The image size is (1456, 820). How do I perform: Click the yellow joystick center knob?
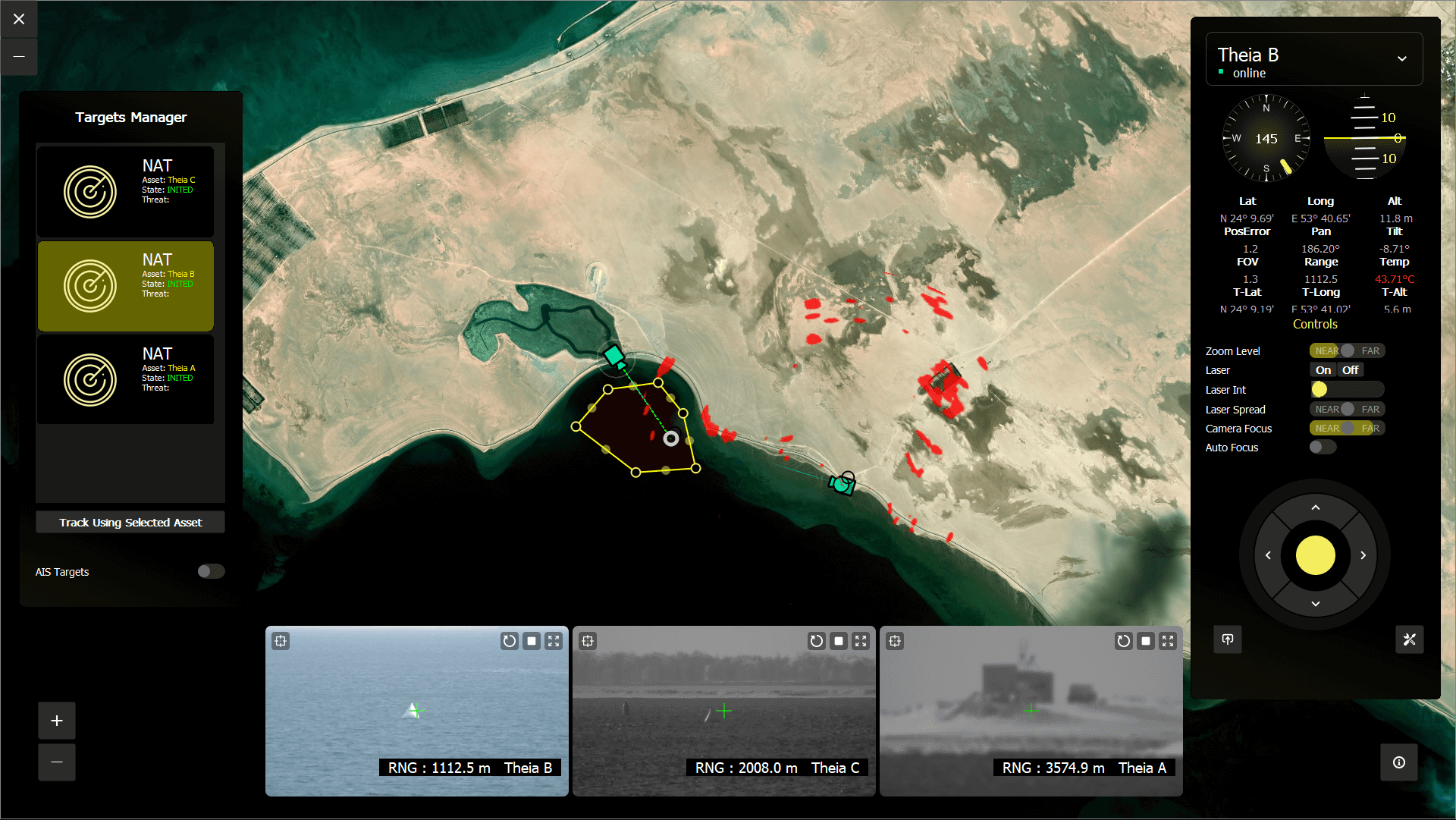(1315, 555)
